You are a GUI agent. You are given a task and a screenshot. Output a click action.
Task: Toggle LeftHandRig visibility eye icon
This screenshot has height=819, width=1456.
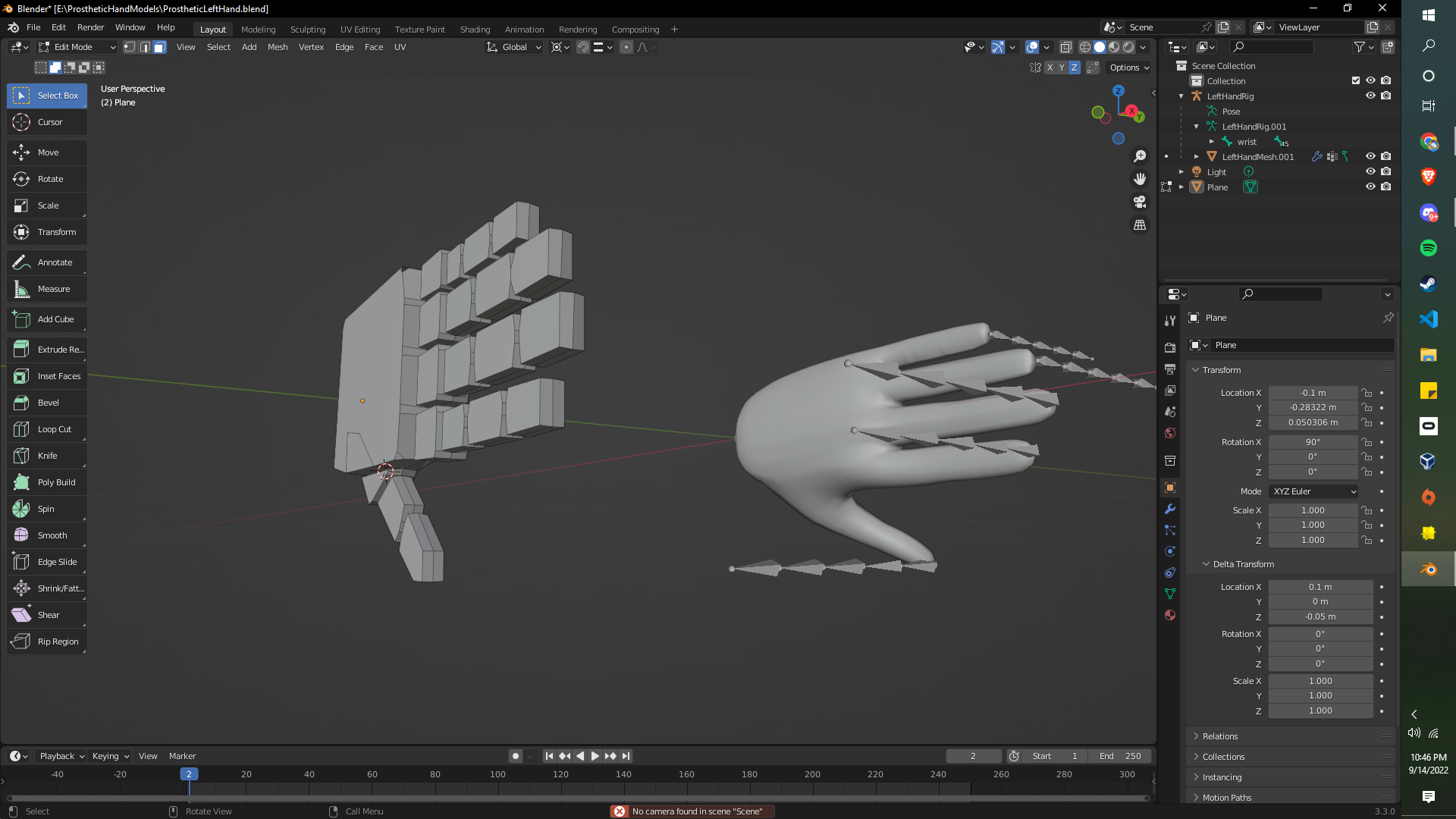tap(1370, 96)
